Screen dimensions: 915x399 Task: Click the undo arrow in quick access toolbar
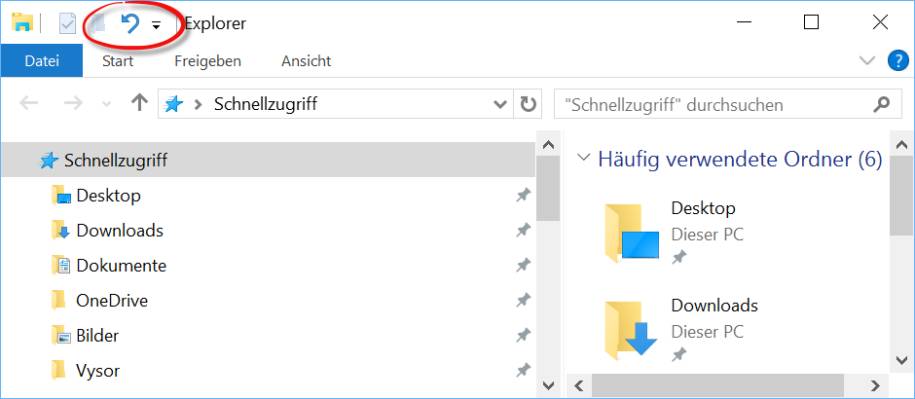click(130, 24)
